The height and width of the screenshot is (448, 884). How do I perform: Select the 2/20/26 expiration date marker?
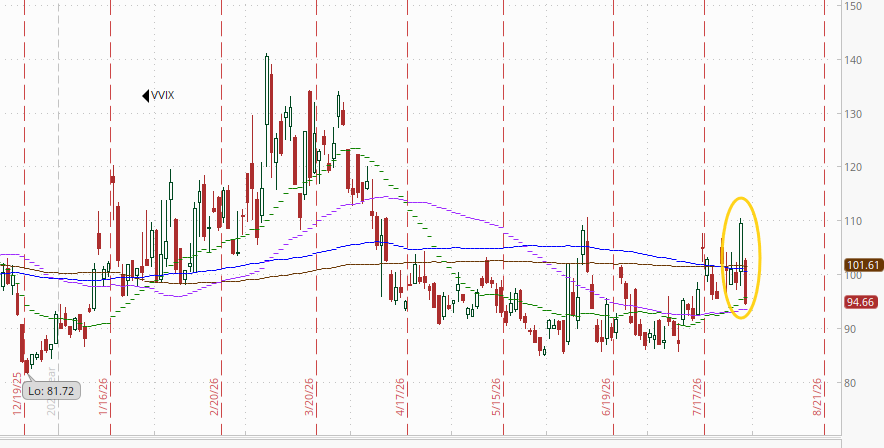(214, 397)
